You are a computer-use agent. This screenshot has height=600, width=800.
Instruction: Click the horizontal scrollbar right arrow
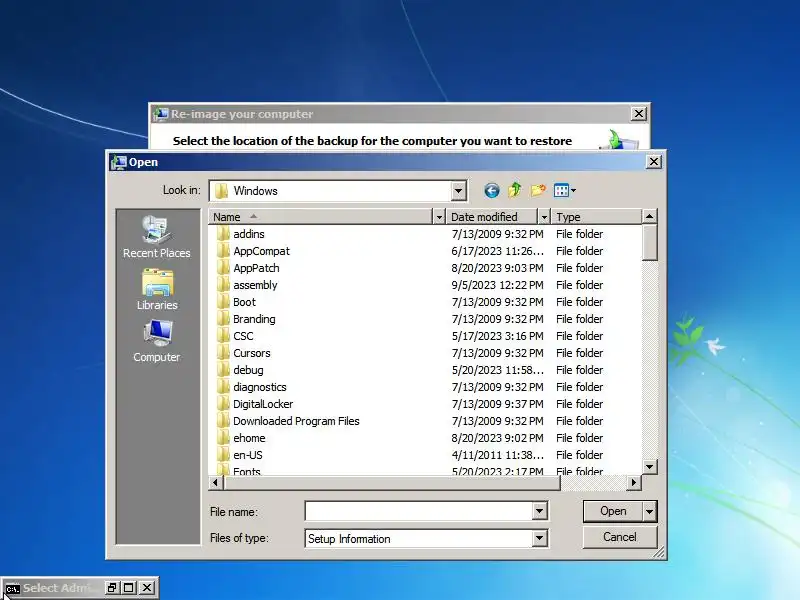(634, 482)
